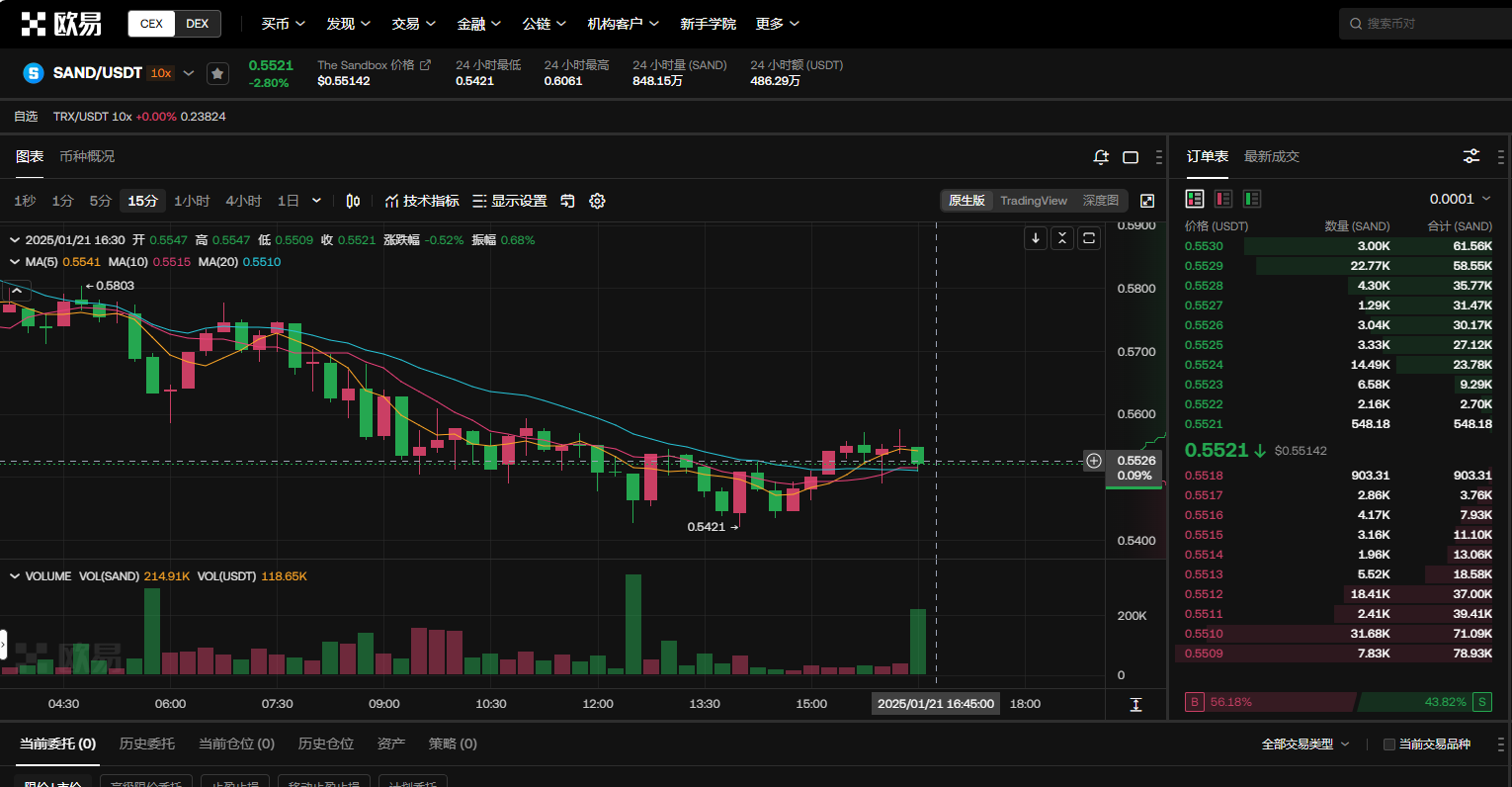Open the 最新成交 tab
The width and height of the screenshot is (1512, 787).
click(x=1271, y=156)
